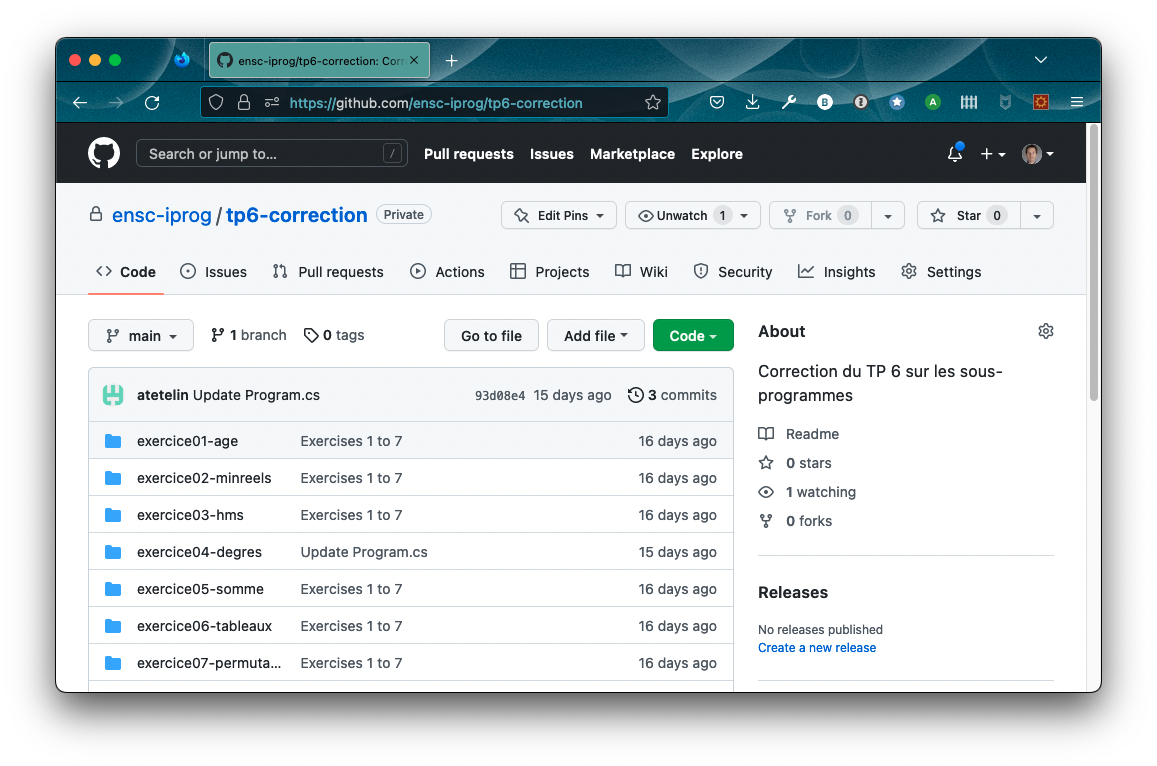This screenshot has width=1157, height=766.
Task: Click the padlock site security icon
Action: (244, 103)
